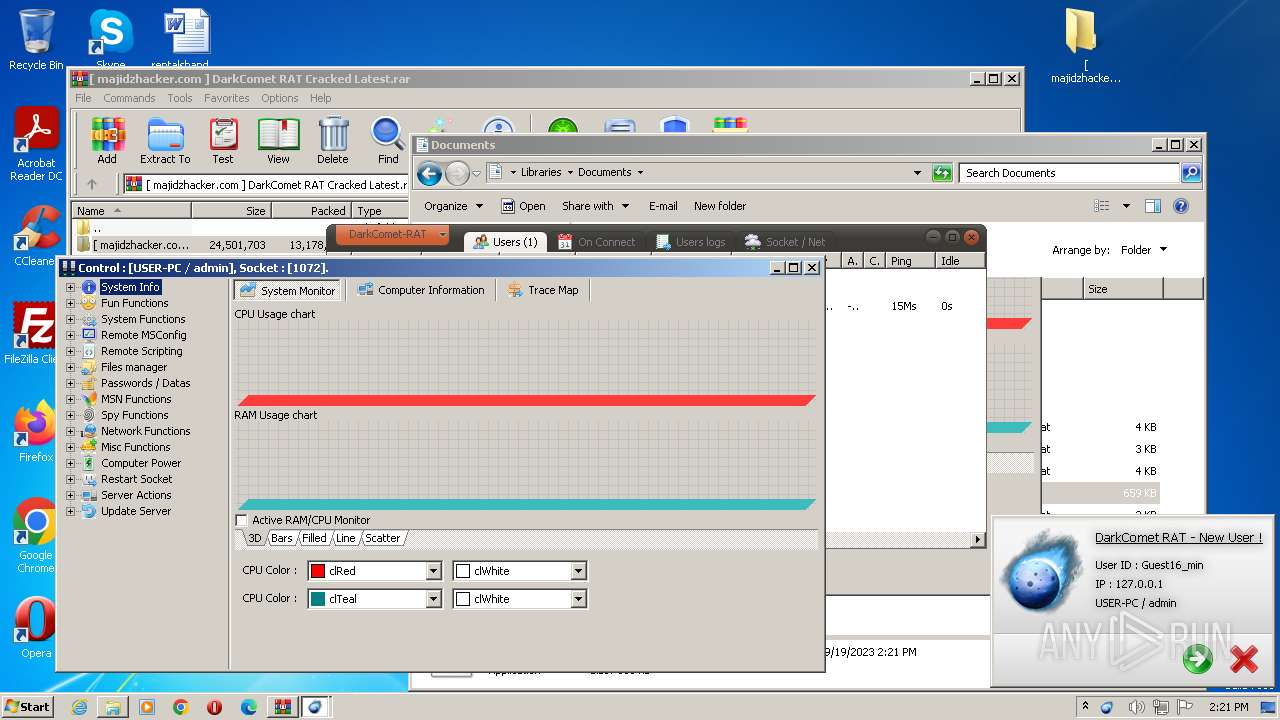1280x720 pixels.
Task: Click DarkComet-RAT main button
Action: [x=393, y=234]
